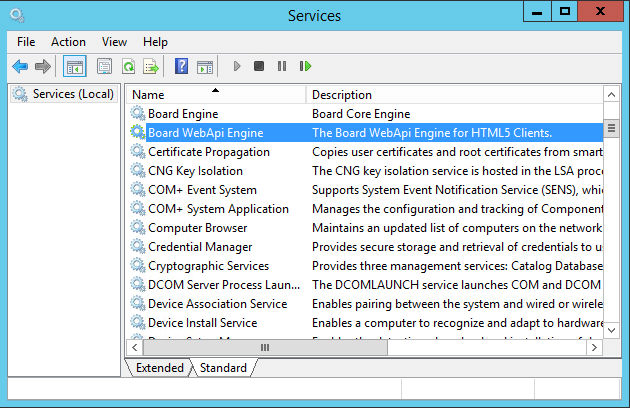Click the gear icon beside Certificate Propagation
This screenshot has height=408, width=630.
pos(138,152)
